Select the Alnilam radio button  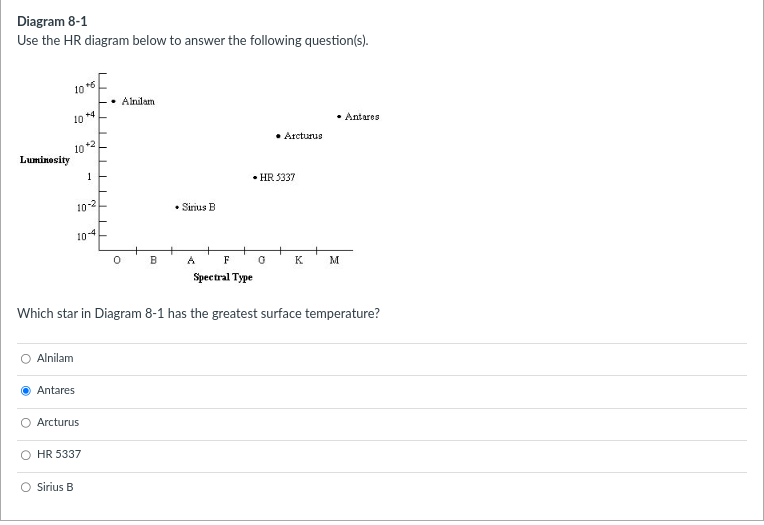coord(24,358)
